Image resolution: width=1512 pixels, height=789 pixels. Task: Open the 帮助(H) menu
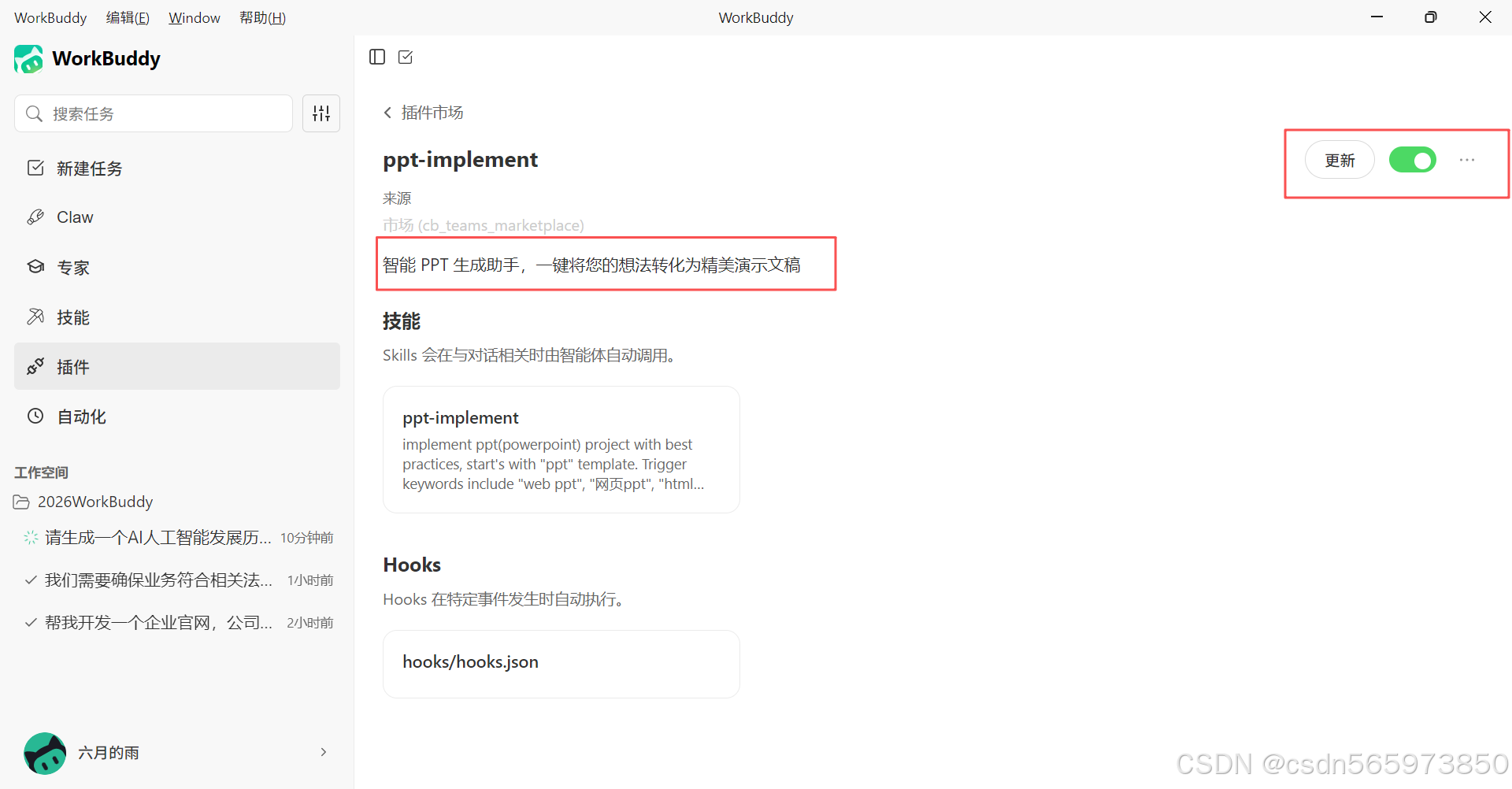(262, 17)
